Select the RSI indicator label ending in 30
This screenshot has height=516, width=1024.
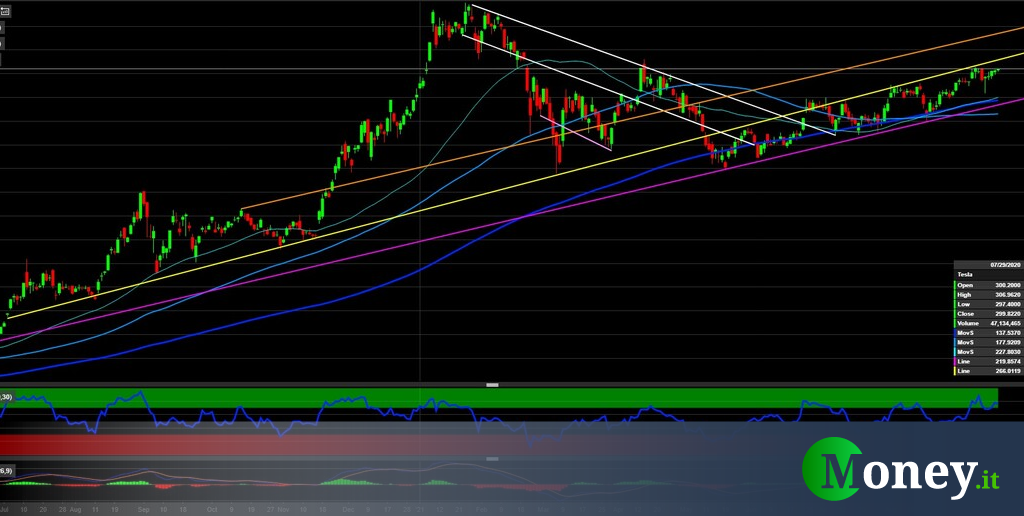pos(6,398)
